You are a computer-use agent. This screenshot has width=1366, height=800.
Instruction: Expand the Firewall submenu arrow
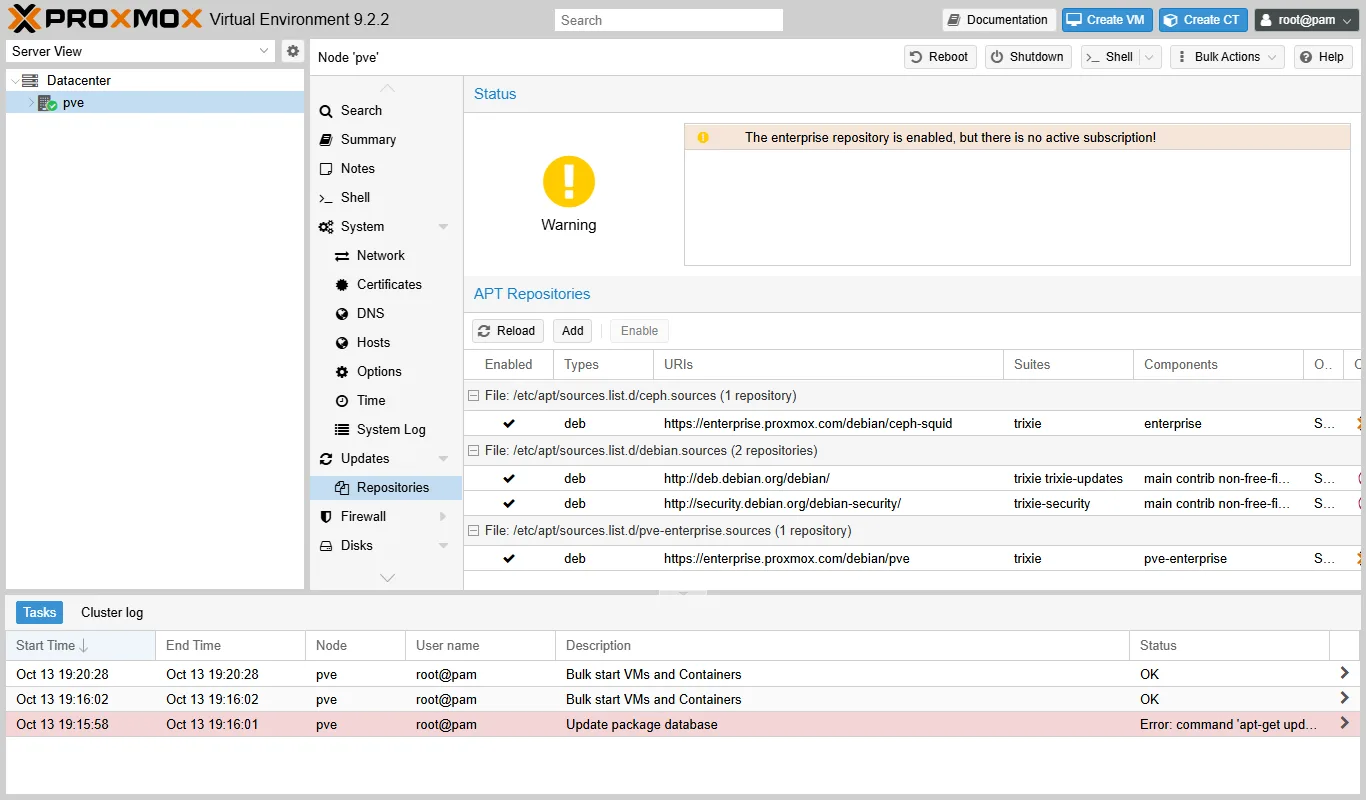(443, 517)
